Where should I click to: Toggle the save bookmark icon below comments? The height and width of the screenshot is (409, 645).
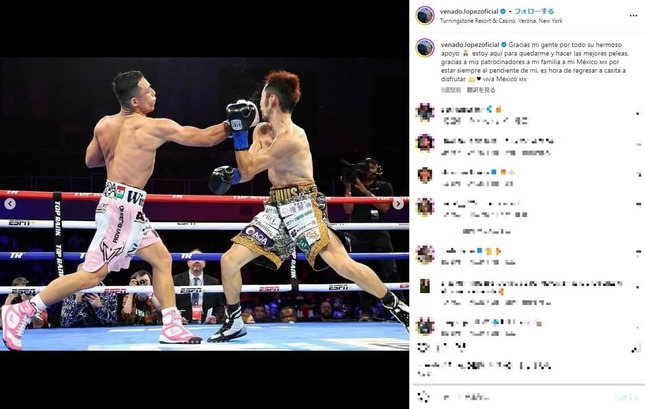(636, 349)
